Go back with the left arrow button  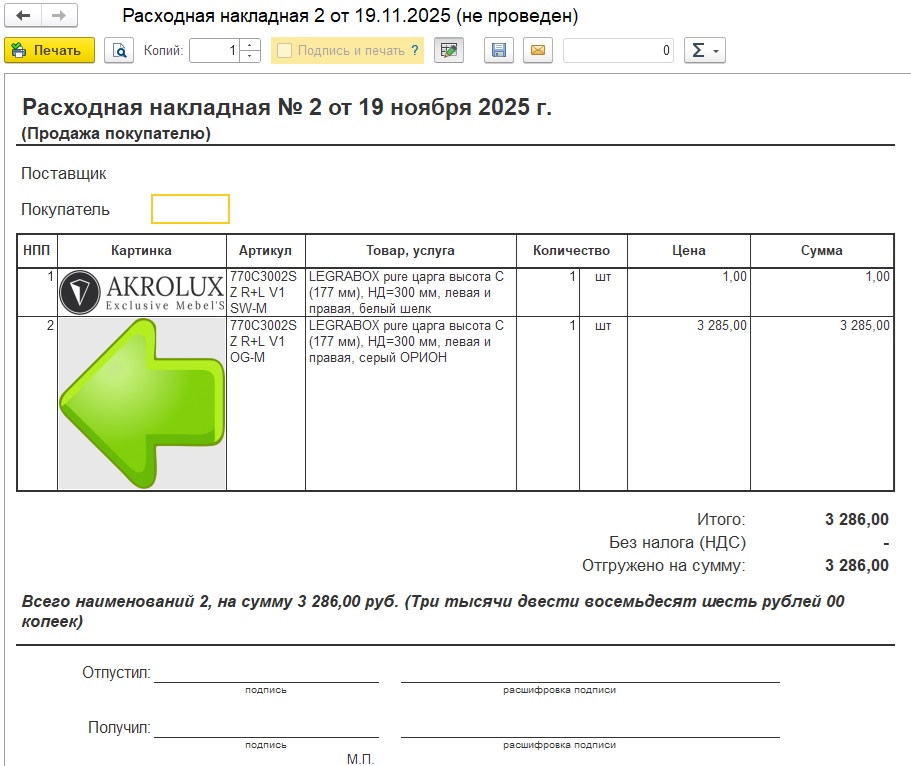(x=23, y=16)
